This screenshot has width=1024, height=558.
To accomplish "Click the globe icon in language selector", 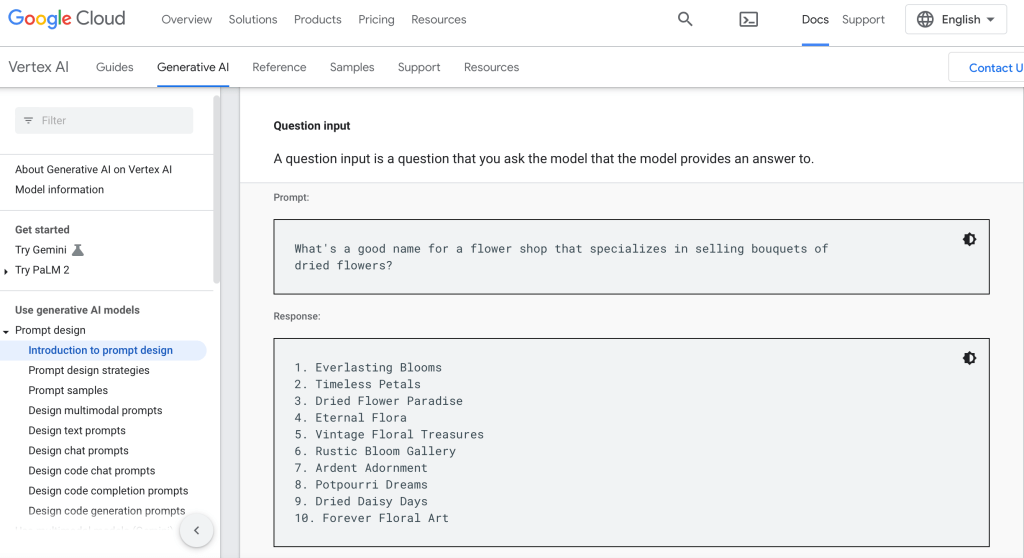I will [x=925, y=19].
